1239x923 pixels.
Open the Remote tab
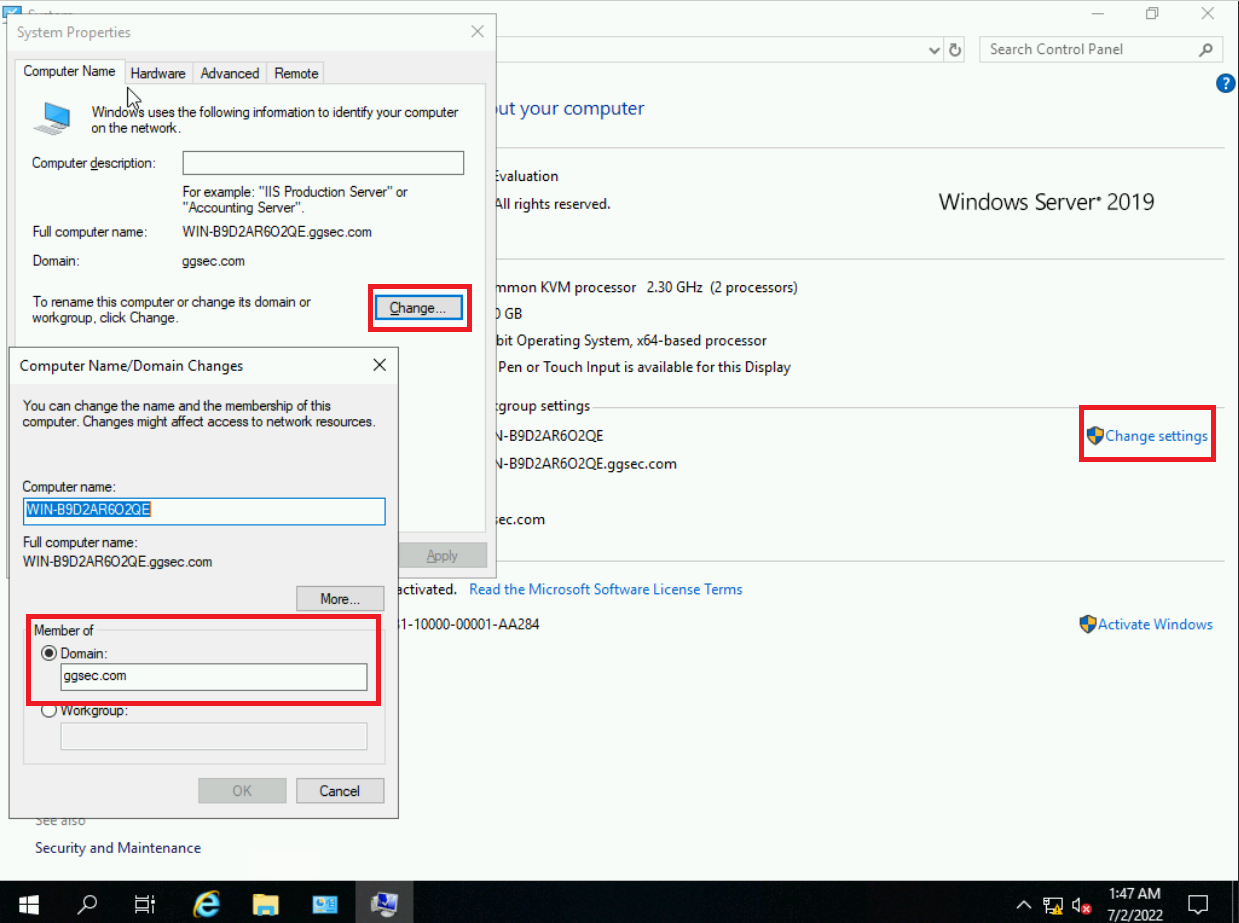point(296,73)
